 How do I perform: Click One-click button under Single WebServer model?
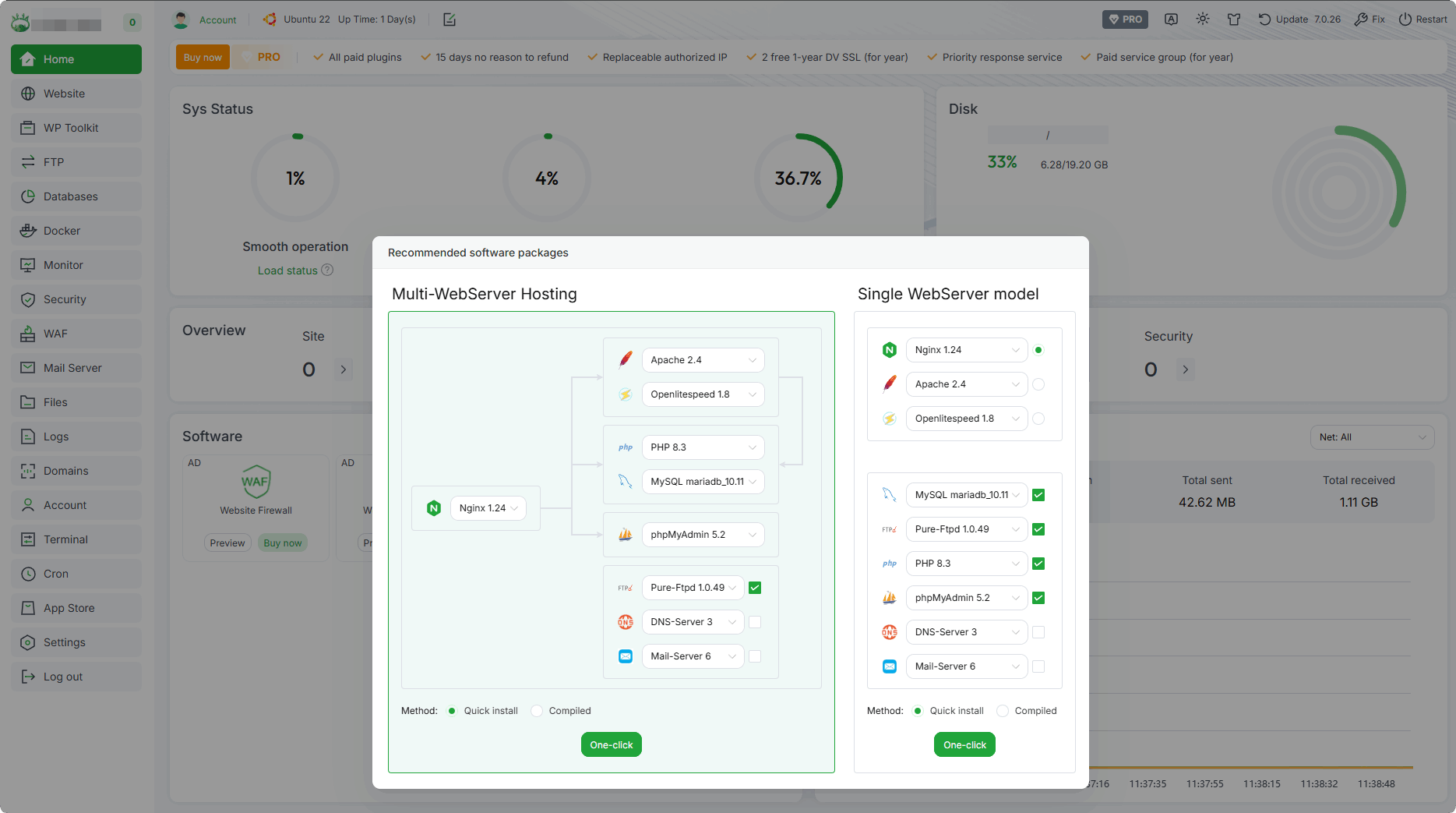coord(964,745)
